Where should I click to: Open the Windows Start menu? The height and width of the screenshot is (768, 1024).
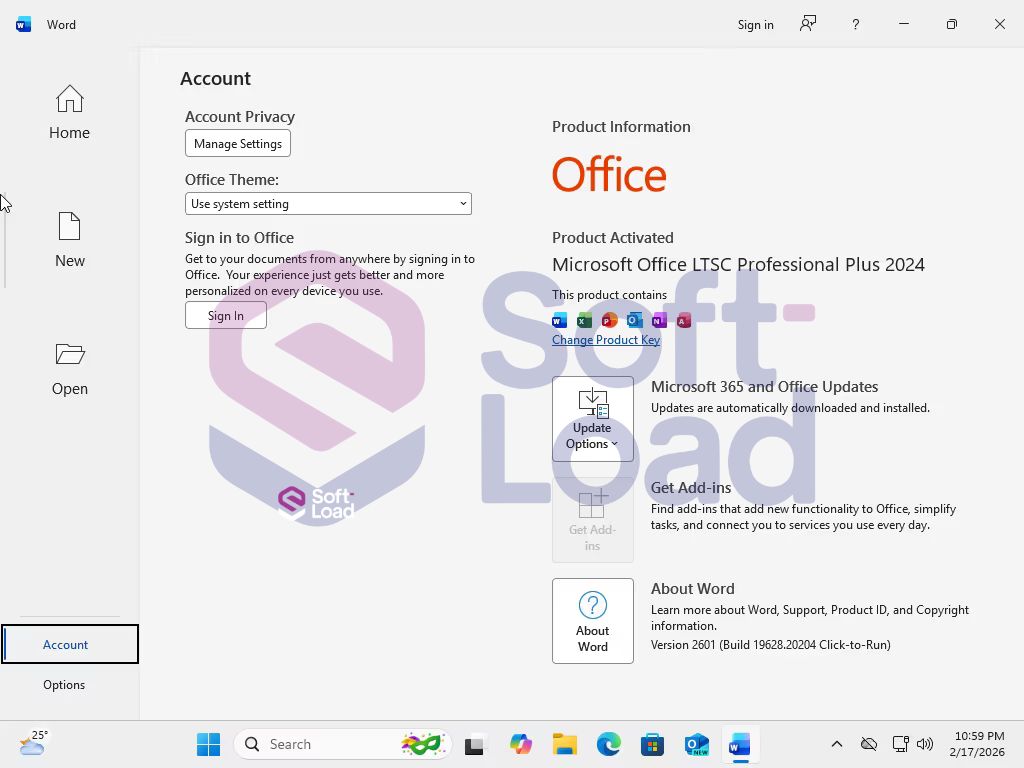tap(208, 744)
